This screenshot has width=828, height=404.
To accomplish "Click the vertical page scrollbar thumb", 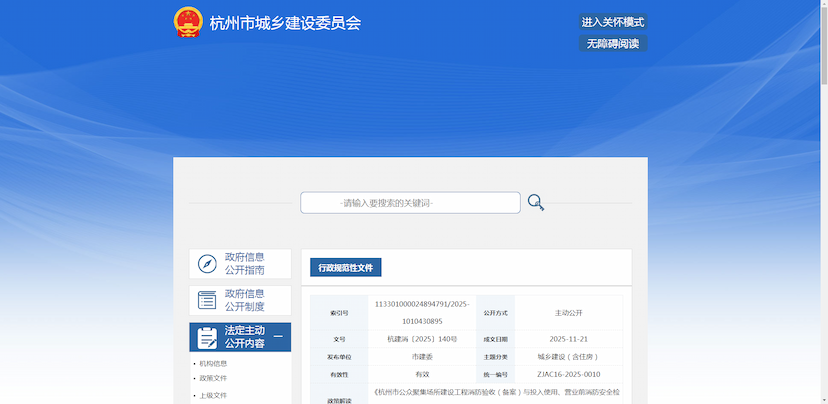I will point(824,44).
